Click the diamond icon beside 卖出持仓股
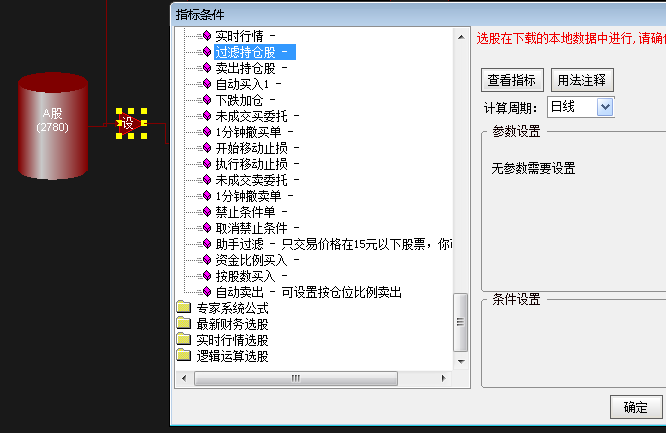This screenshot has height=433, width=666. (207, 68)
